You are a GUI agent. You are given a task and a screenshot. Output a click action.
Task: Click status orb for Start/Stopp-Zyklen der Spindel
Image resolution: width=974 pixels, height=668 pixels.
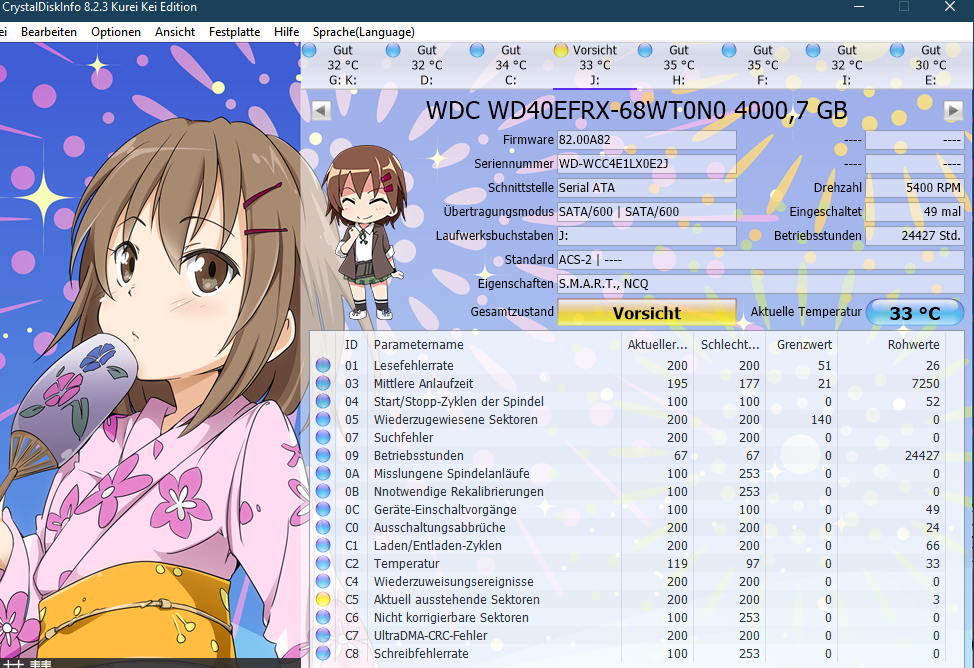(323, 401)
